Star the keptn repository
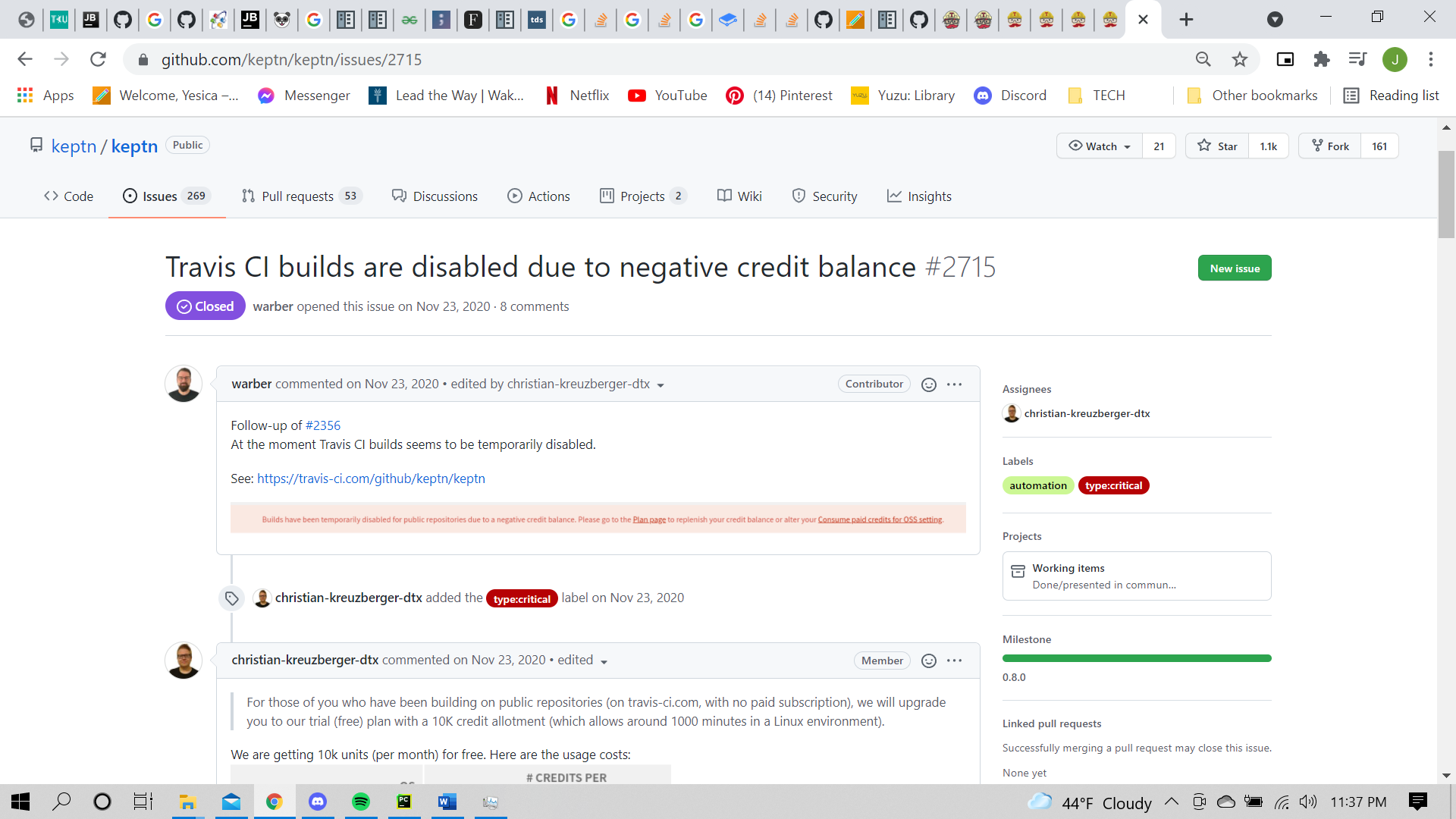 click(1218, 146)
